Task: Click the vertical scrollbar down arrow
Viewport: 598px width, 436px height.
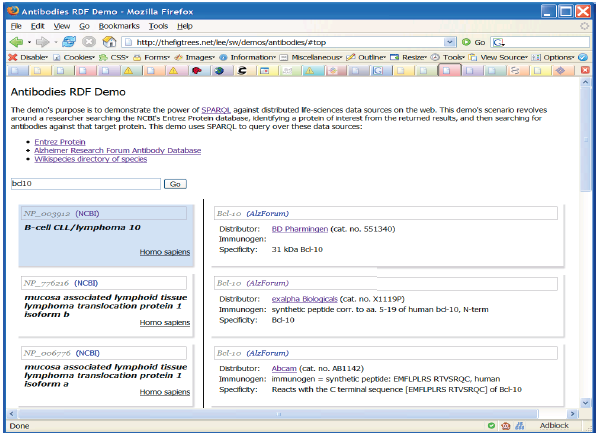Action: (x=585, y=402)
